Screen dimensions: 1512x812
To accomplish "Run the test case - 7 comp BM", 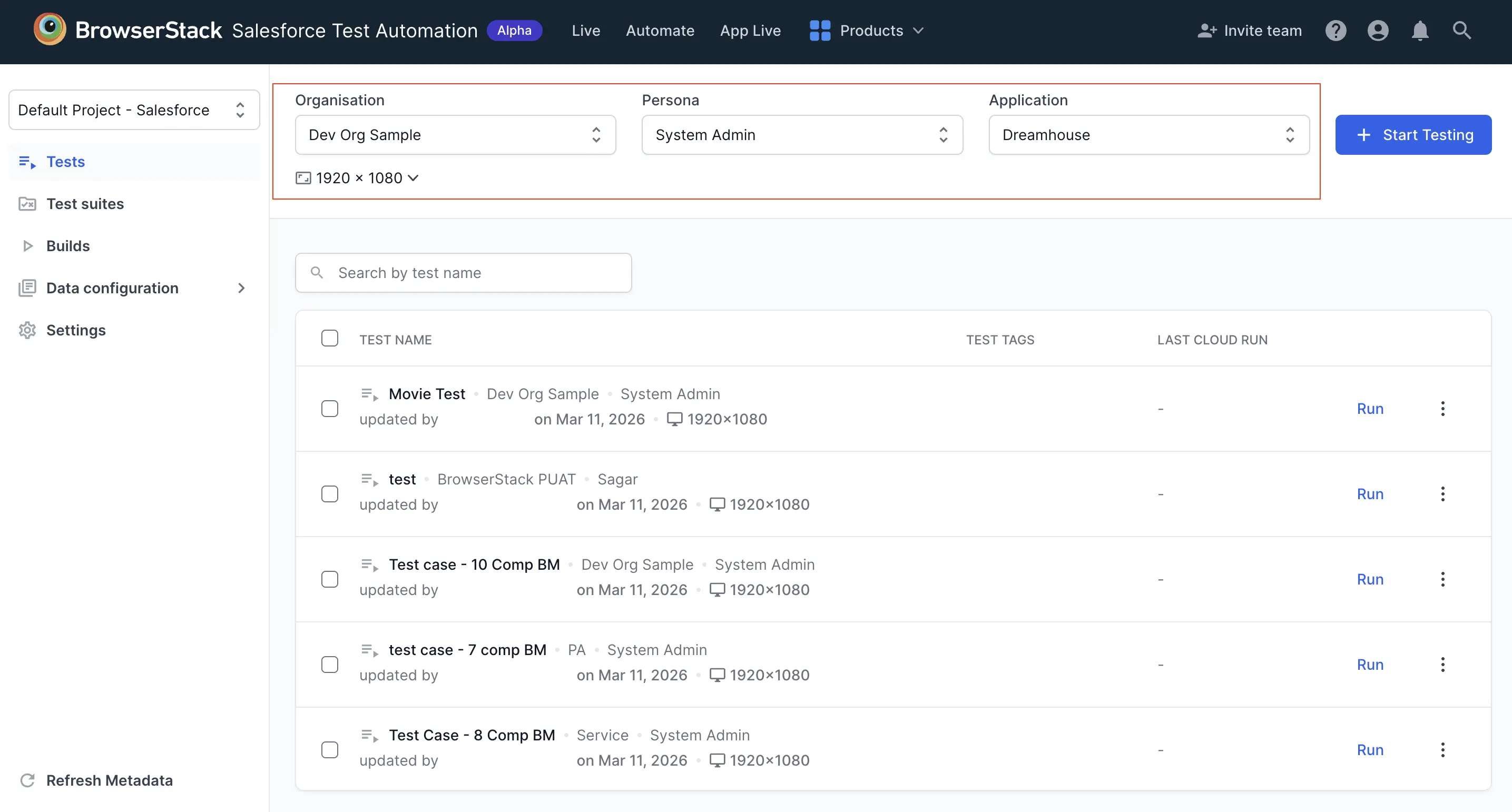I will tap(1370, 664).
